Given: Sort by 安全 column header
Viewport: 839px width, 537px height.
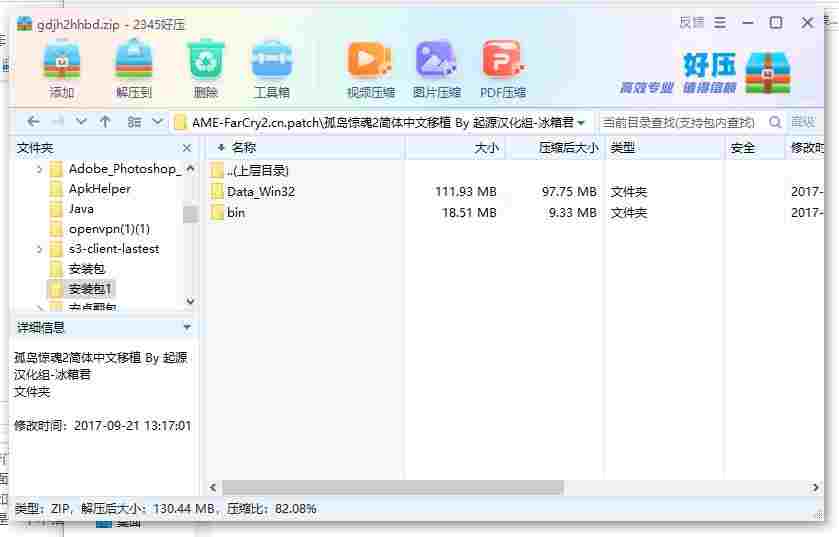Looking at the screenshot, I should pos(756,148).
